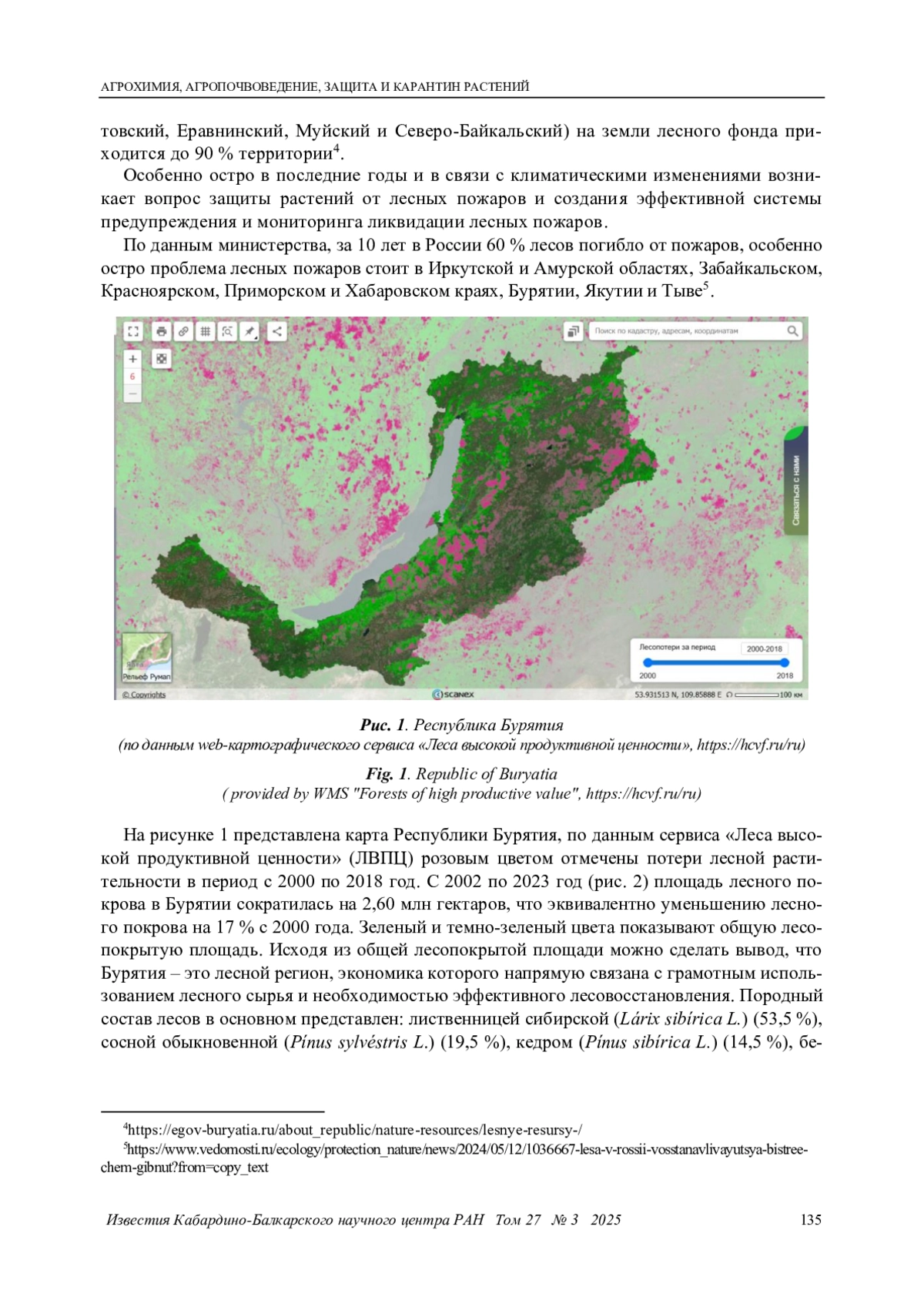Switch basemap via 'Рельеф Румап' thumbnail

tap(146, 657)
